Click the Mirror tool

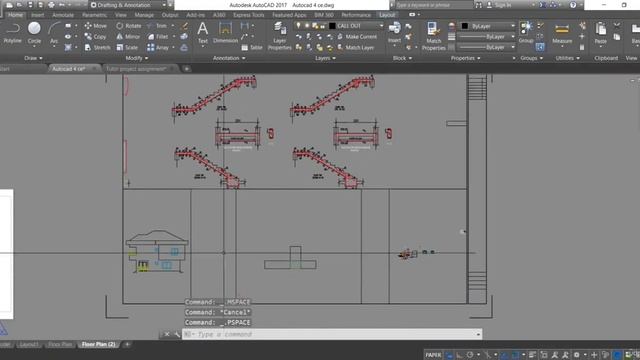[128, 37]
